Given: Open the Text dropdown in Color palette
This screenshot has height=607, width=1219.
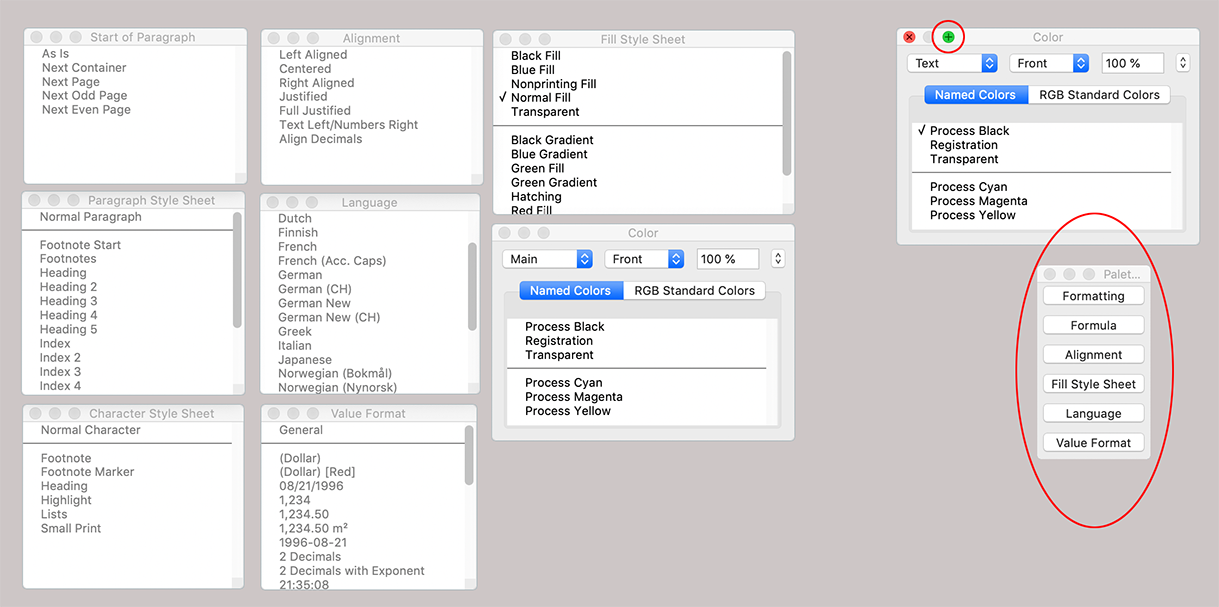Looking at the screenshot, I should point(952,63).
